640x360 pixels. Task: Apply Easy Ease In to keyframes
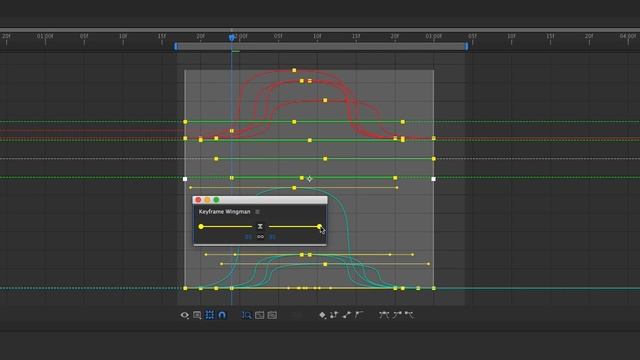click(397, 315)
